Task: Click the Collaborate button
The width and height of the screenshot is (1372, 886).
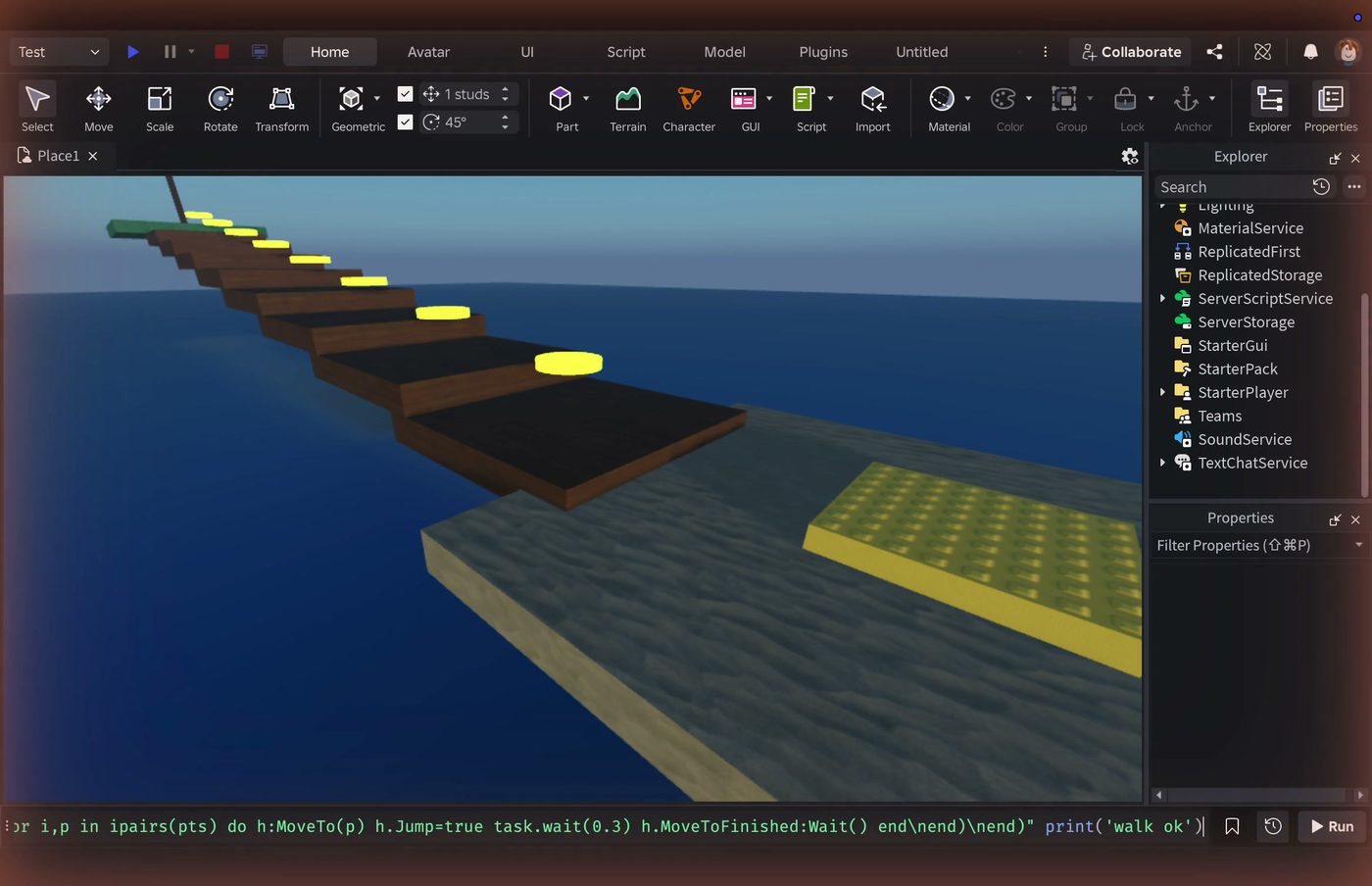Action: 1131,52
